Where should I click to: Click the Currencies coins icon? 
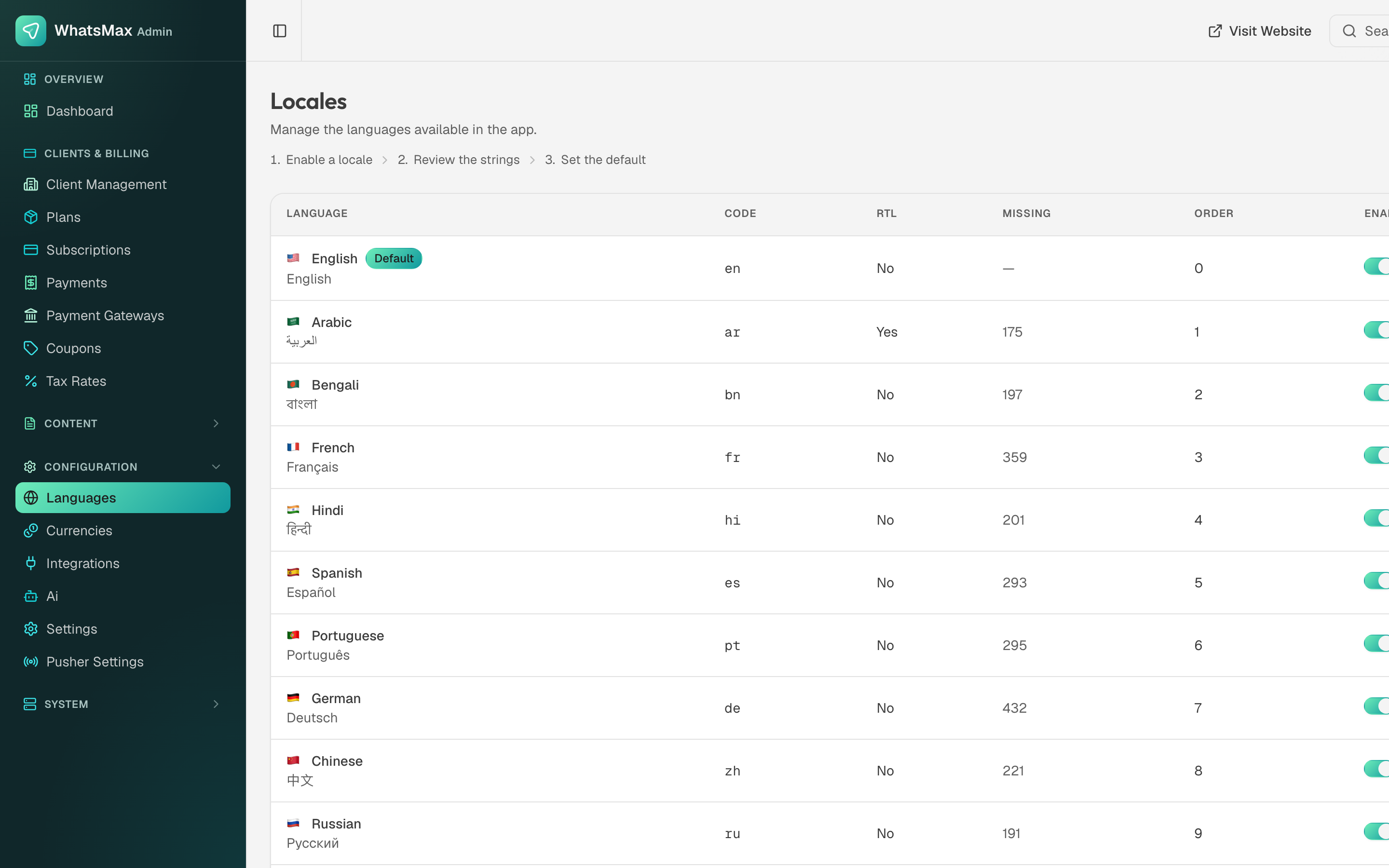click(x=30, y=530)
